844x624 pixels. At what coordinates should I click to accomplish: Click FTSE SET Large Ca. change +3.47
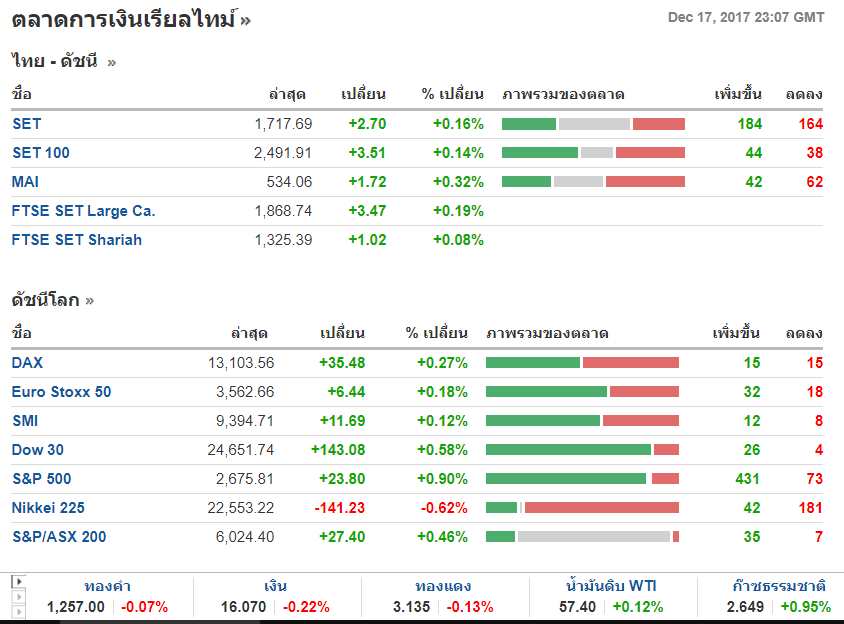tap(367, 211)
